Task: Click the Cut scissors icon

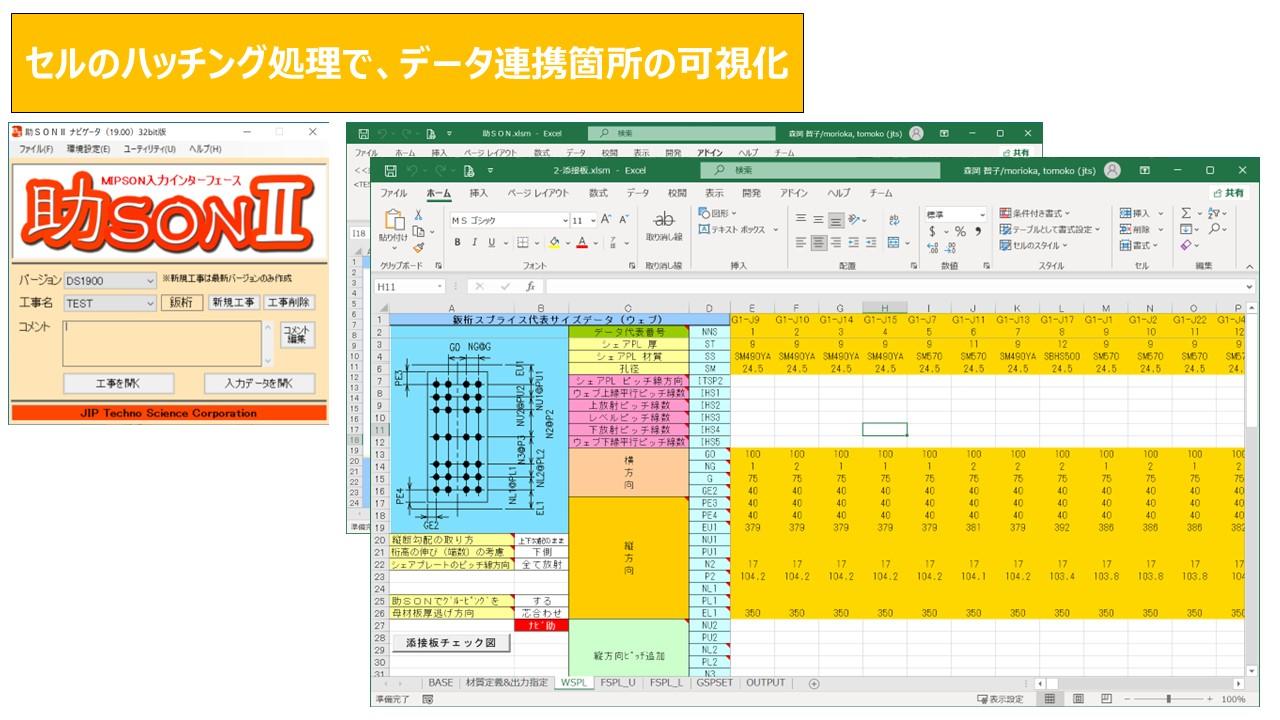Action: pos(419,215)
